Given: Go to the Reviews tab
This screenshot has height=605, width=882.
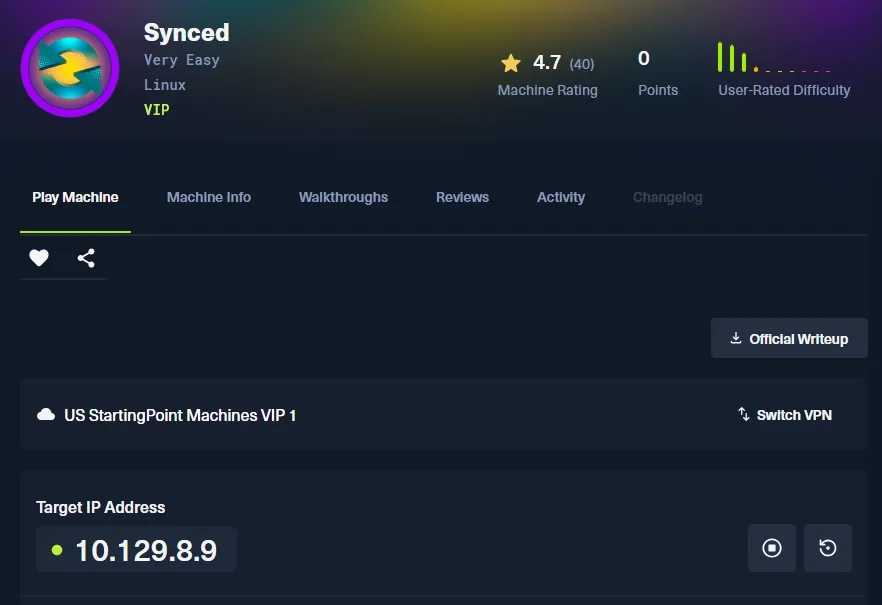Looking at the screenshot, I should [462, 197].
